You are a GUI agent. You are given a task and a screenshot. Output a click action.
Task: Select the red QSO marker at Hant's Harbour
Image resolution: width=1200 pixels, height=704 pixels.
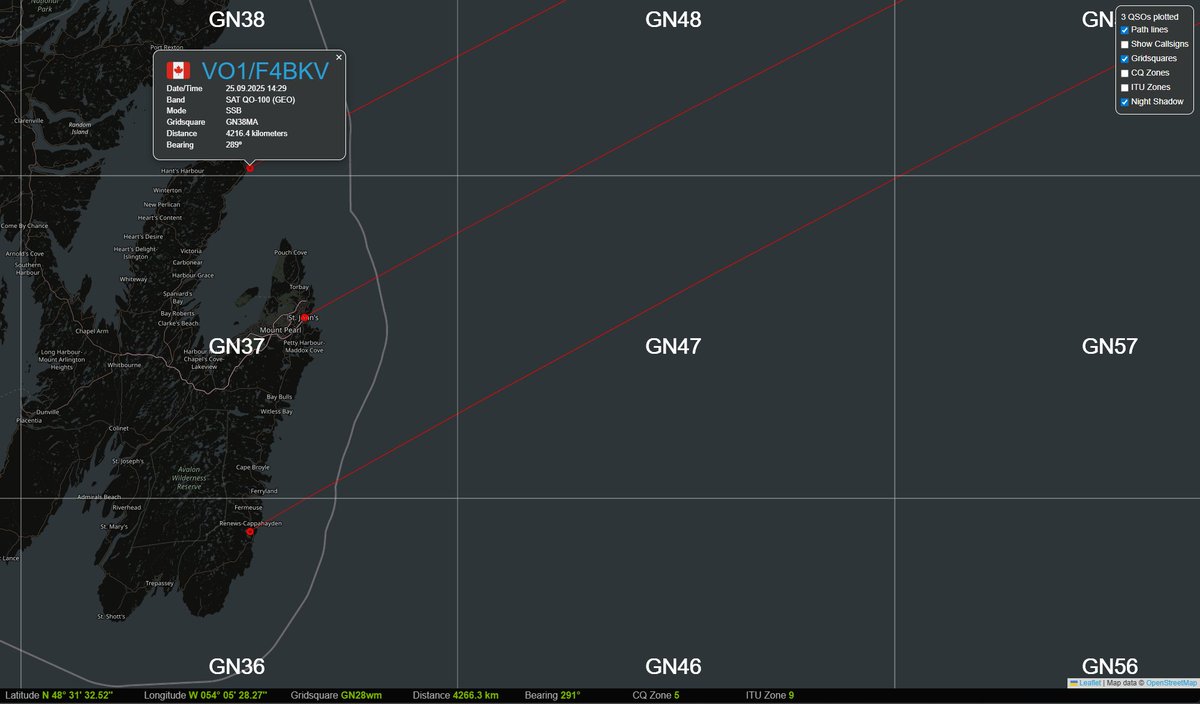[249, 168]
